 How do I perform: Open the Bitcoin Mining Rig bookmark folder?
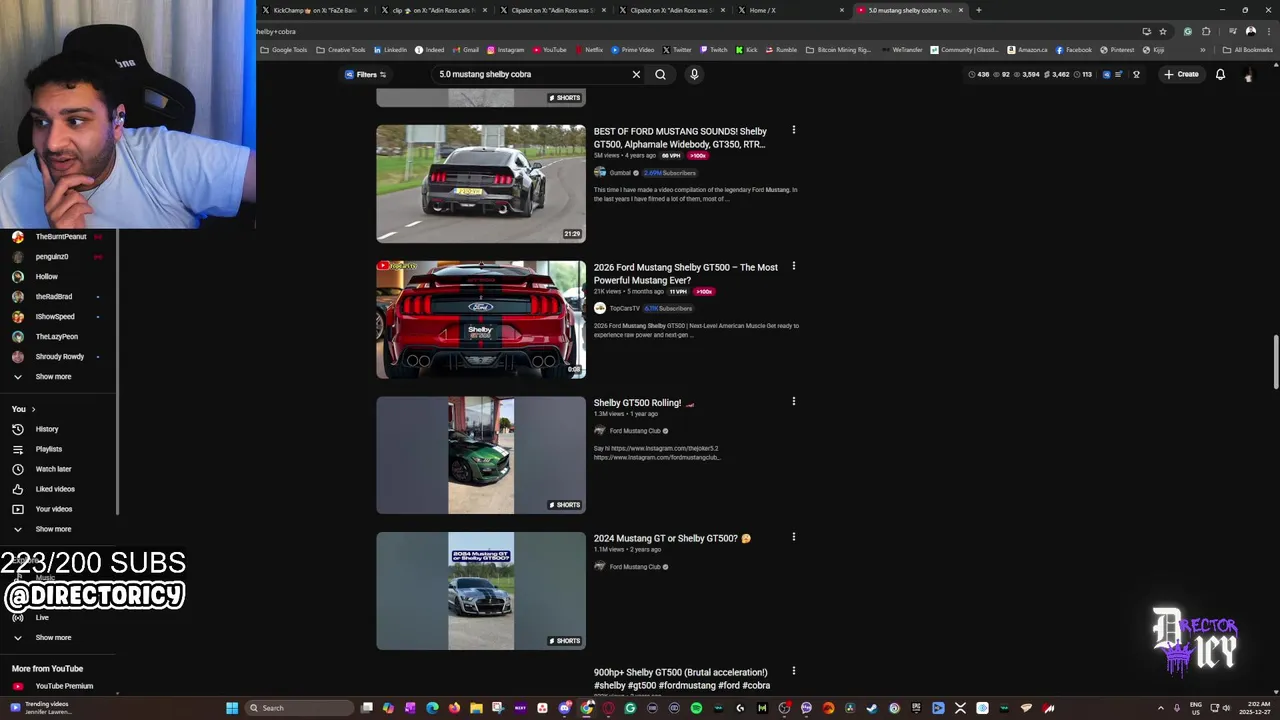838,50
